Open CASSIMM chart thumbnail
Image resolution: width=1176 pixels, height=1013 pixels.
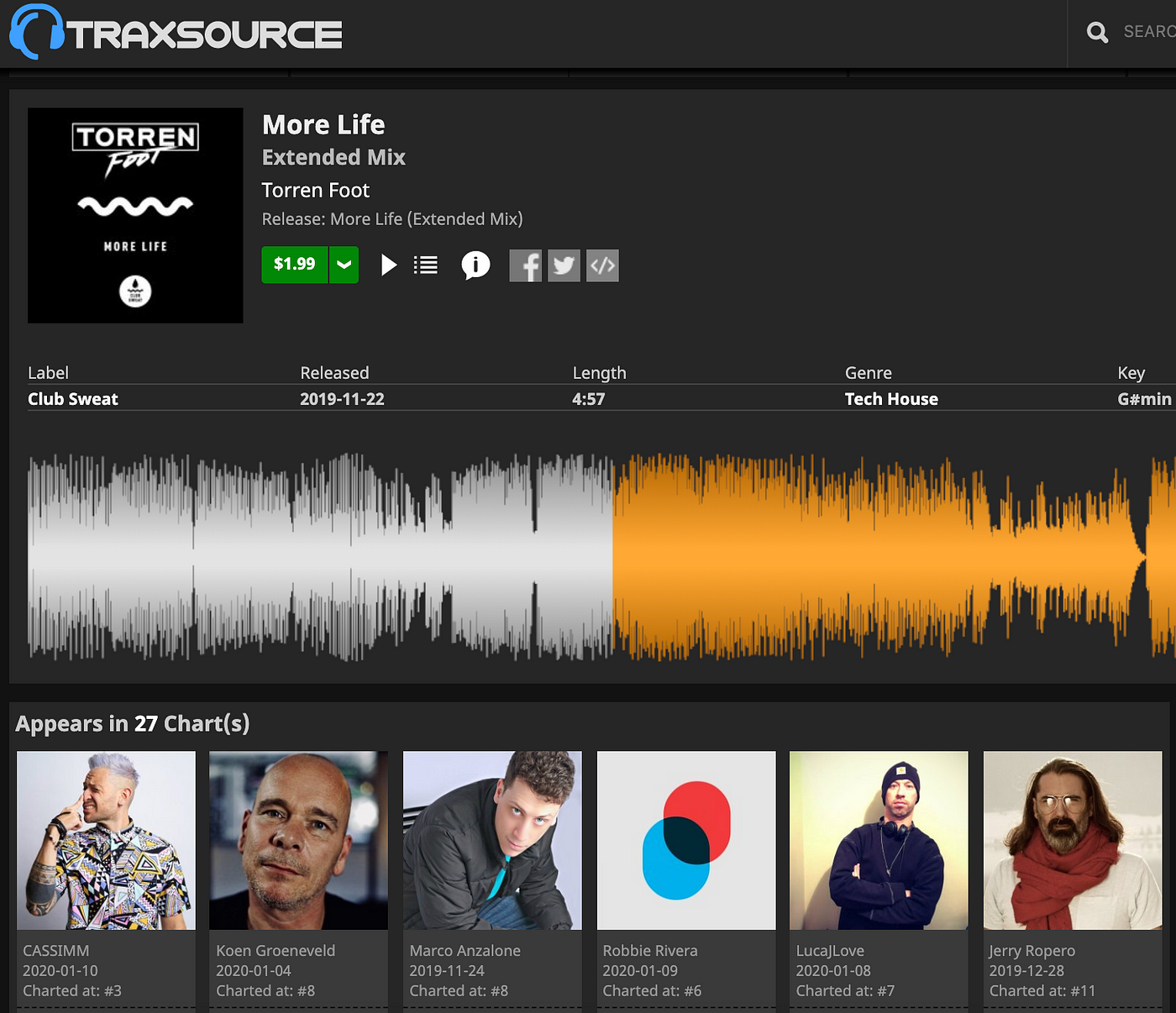106,841
